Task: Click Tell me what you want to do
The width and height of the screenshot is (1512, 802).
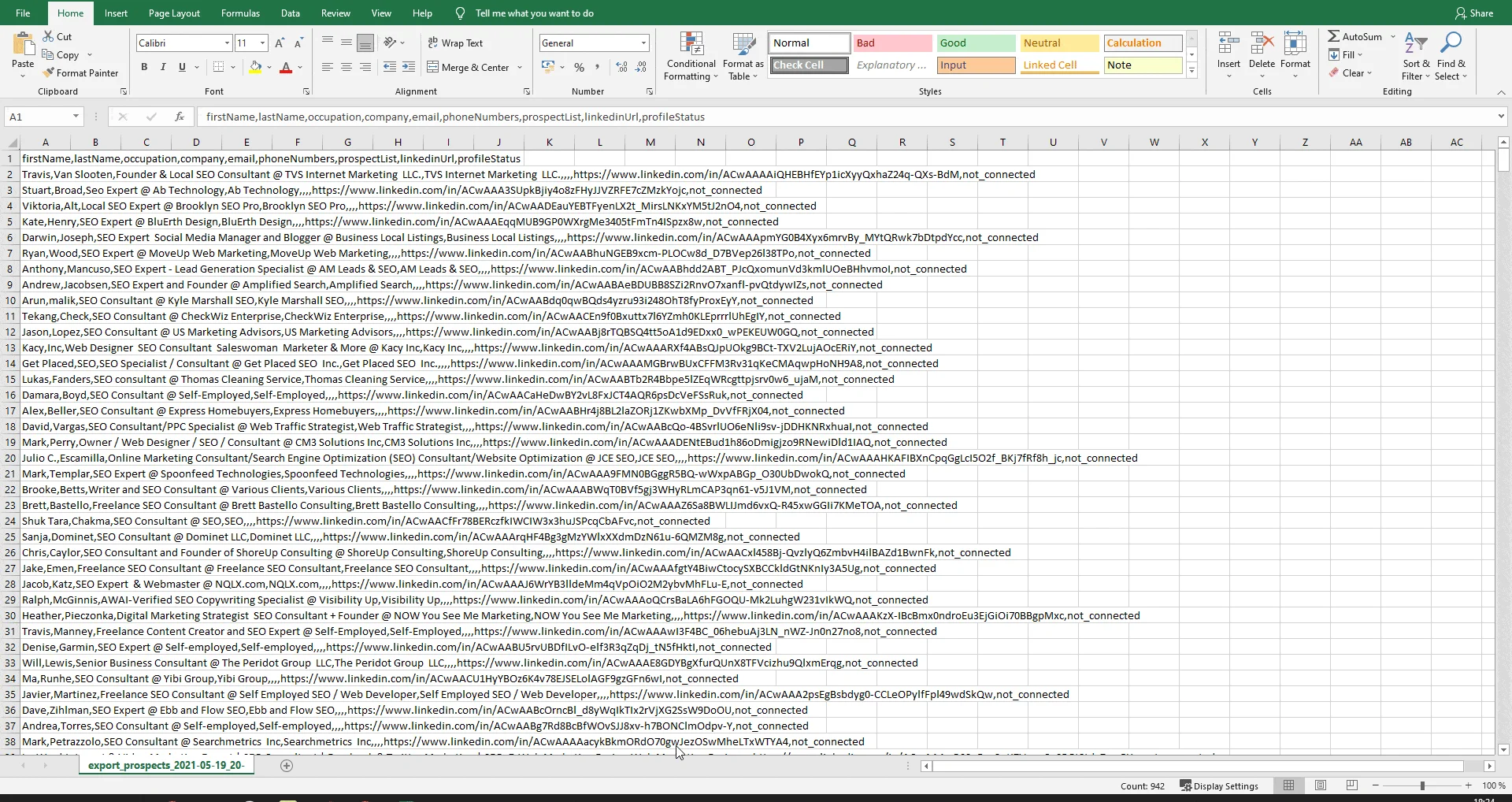Action: click(x=534, y=13)
